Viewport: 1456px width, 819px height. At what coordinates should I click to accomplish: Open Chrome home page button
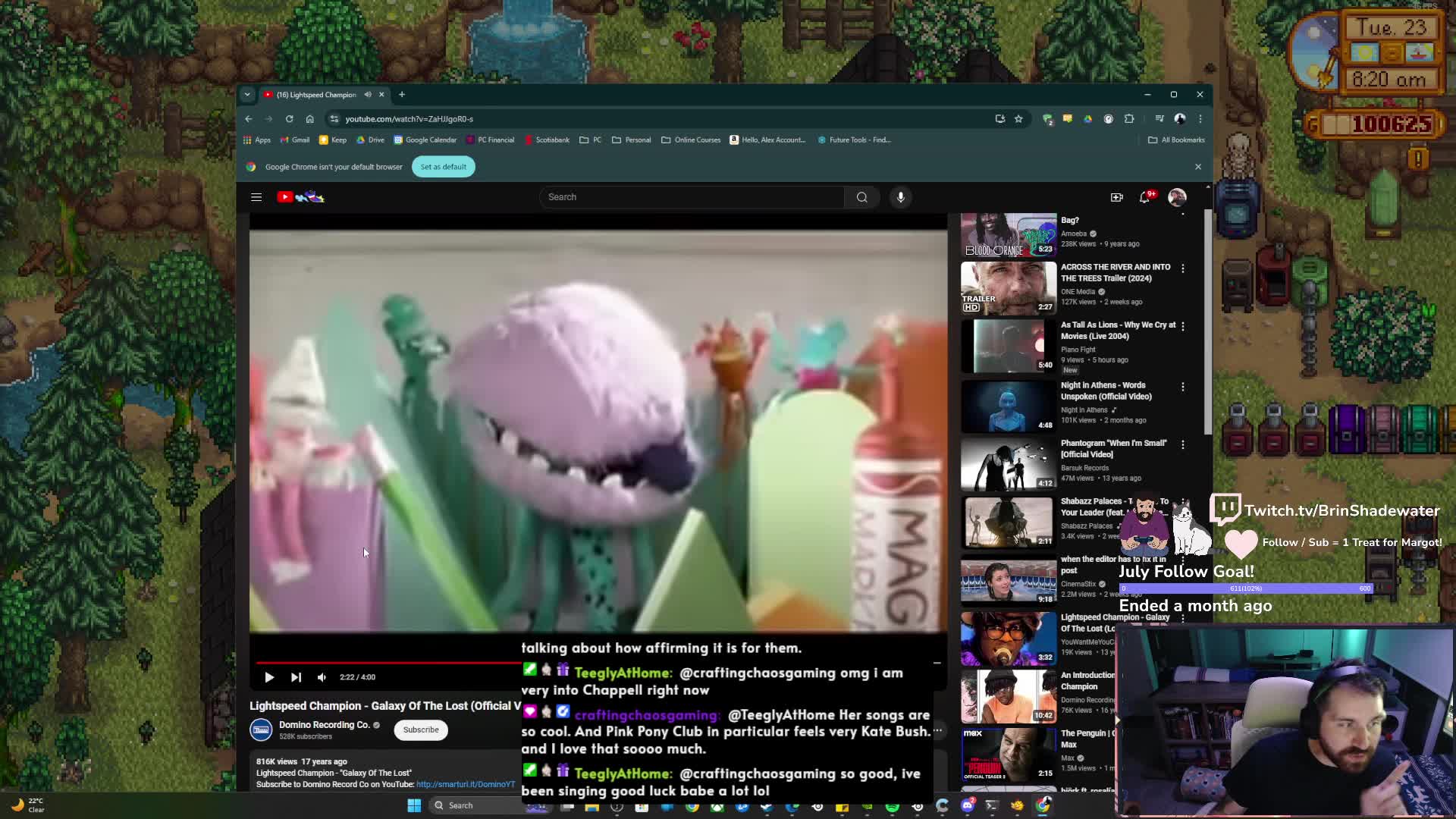point(309,119)
